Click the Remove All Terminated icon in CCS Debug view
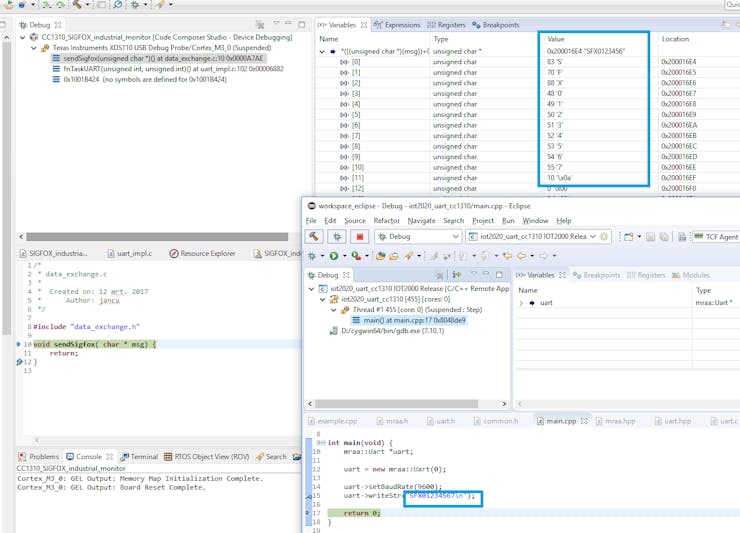Screen dimensions: 740x533 tap(260, 25)
